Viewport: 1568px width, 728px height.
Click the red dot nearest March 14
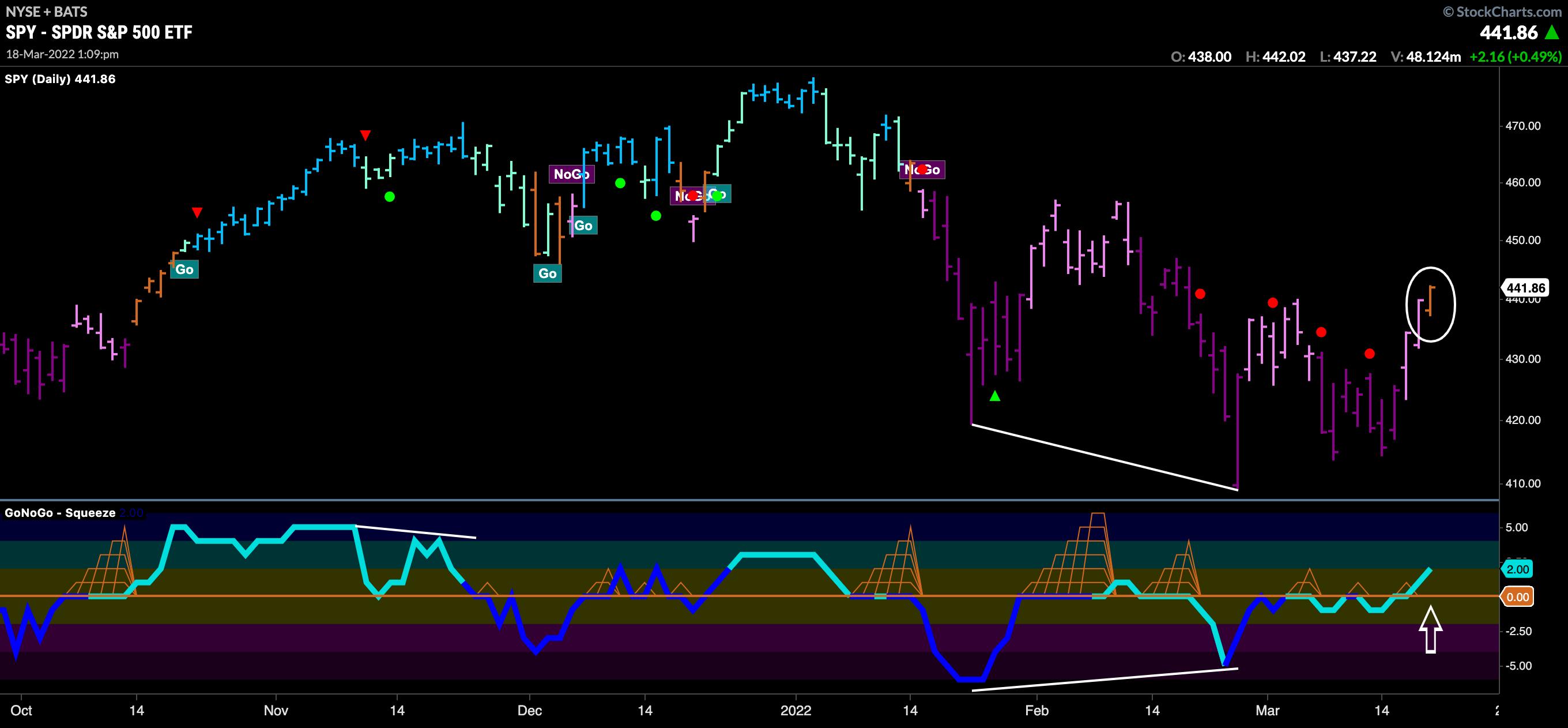click(x=1370, y=354)
